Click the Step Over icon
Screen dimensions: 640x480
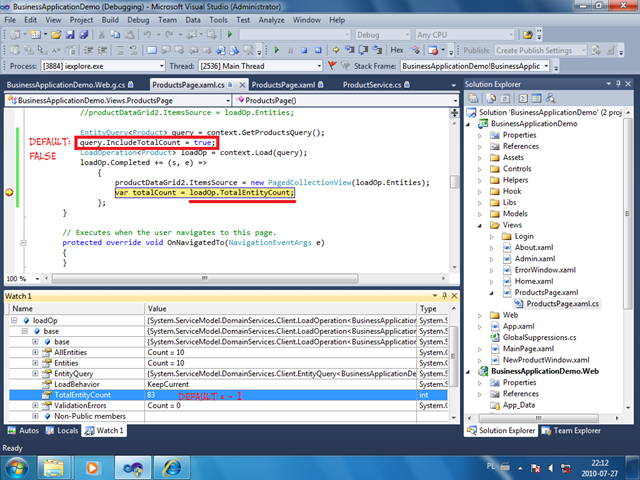point(363,50)
